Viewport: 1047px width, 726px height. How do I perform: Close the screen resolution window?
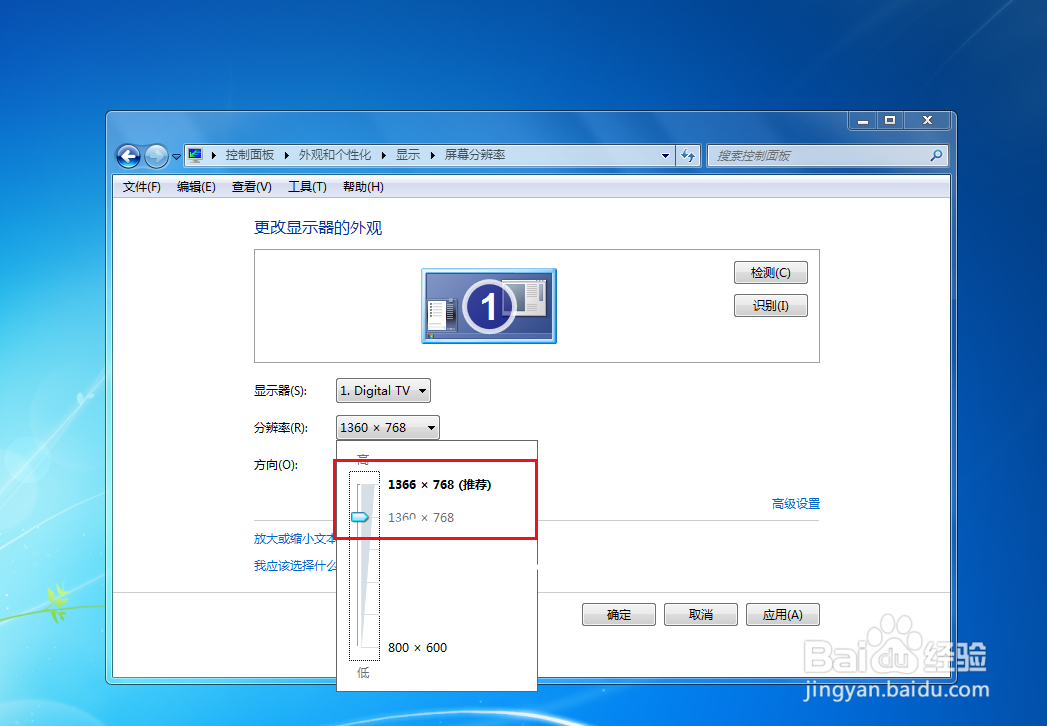(x=927, y=120)
